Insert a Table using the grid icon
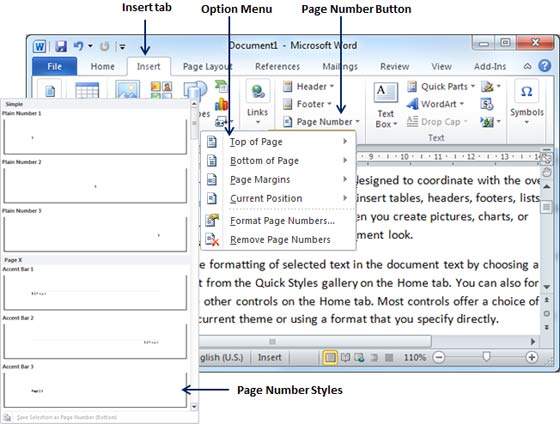The height and width of the screenshot is (424, 560). tap(87, 90)
